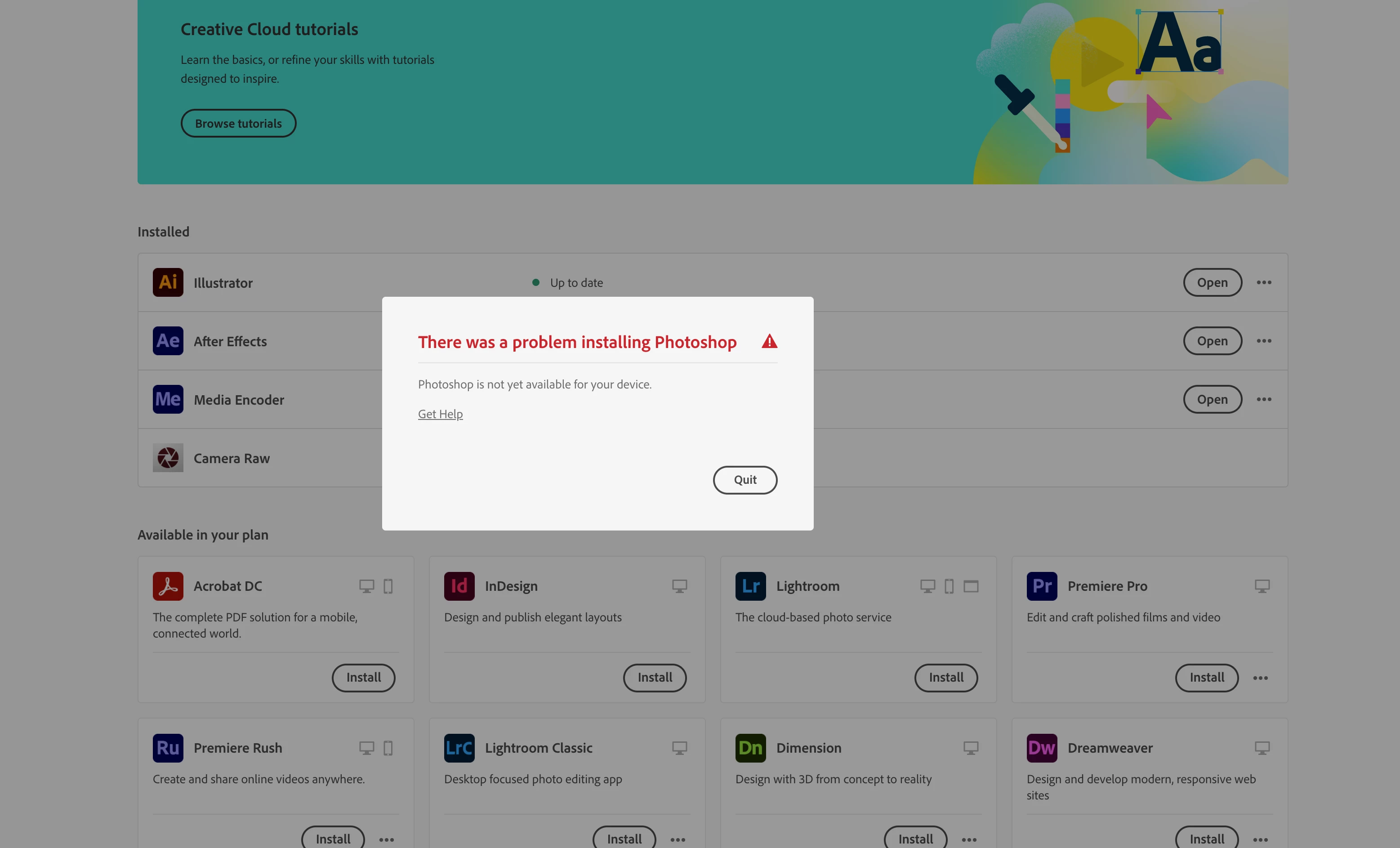
Task: Open Media Encoder with the Open button
Action: (x=1213, y=400)
